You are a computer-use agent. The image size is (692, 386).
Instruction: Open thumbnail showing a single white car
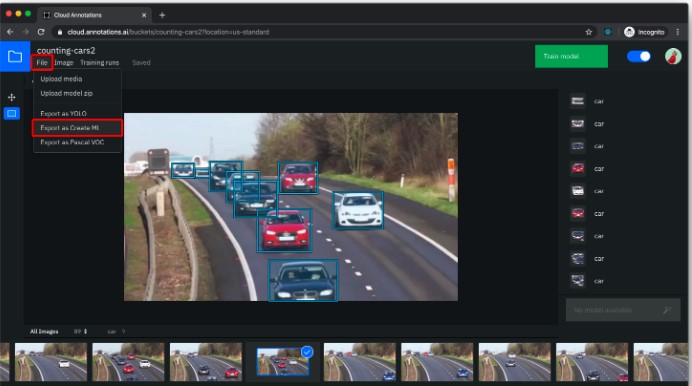pos(51,362)
